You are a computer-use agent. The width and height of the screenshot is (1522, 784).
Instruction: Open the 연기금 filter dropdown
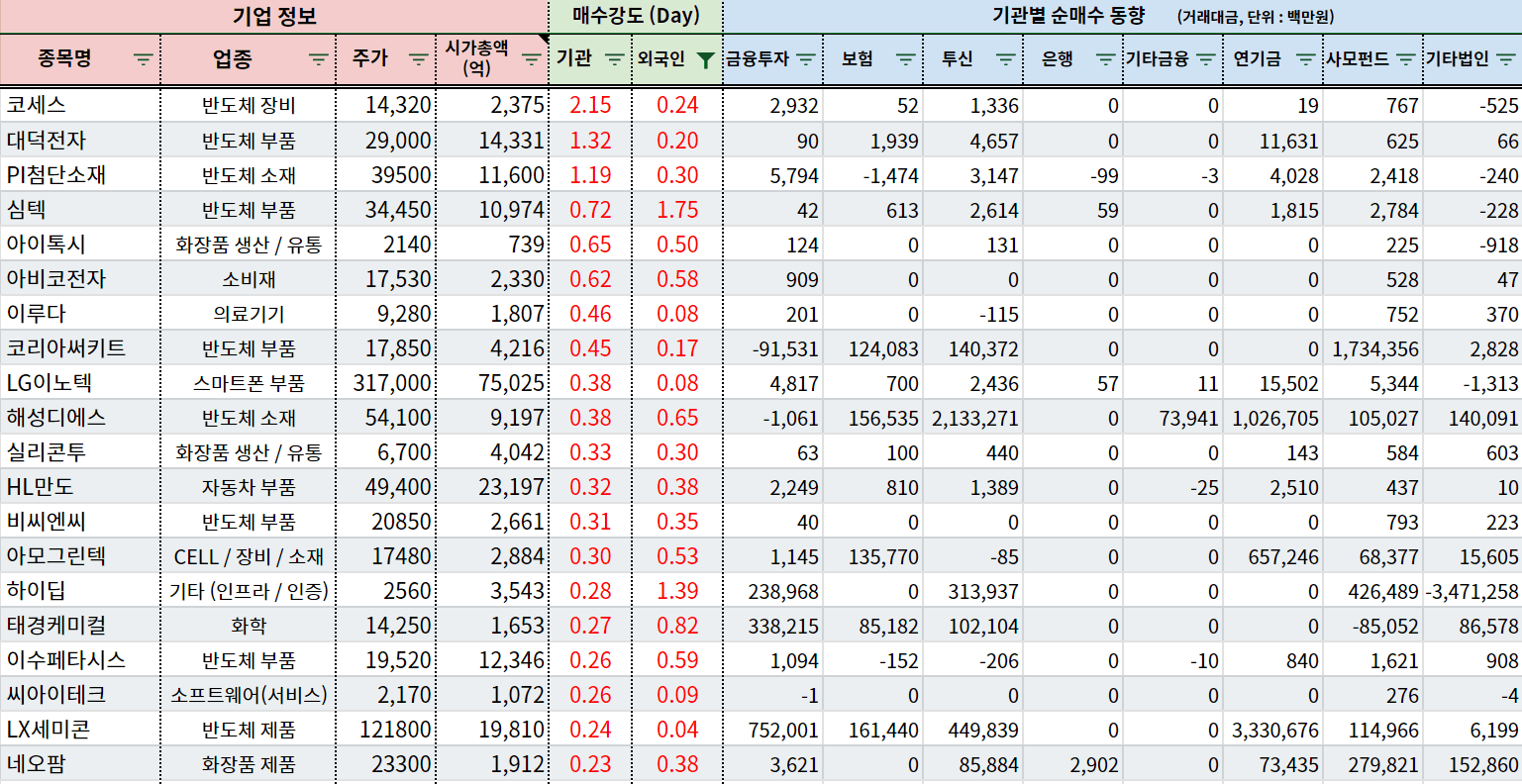point(1305,59)
